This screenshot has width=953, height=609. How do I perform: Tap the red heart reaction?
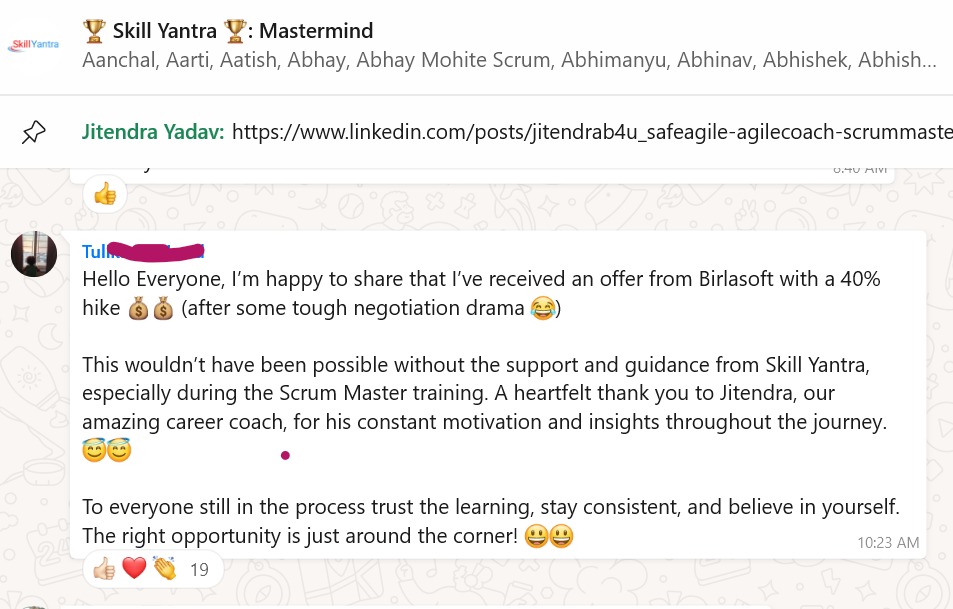(134, 570)
